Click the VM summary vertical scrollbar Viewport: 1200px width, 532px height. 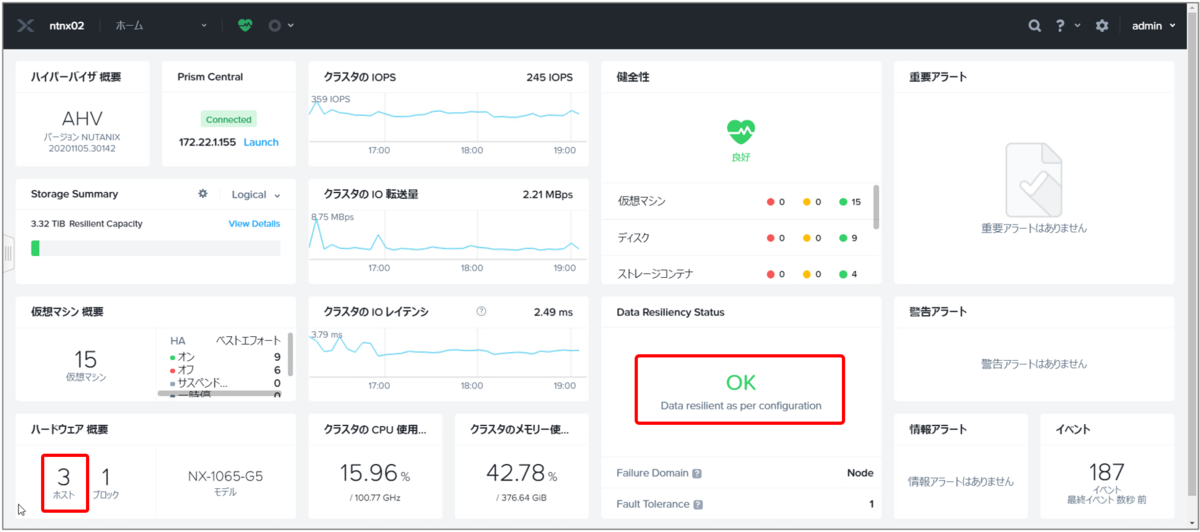tap(290, 354)
